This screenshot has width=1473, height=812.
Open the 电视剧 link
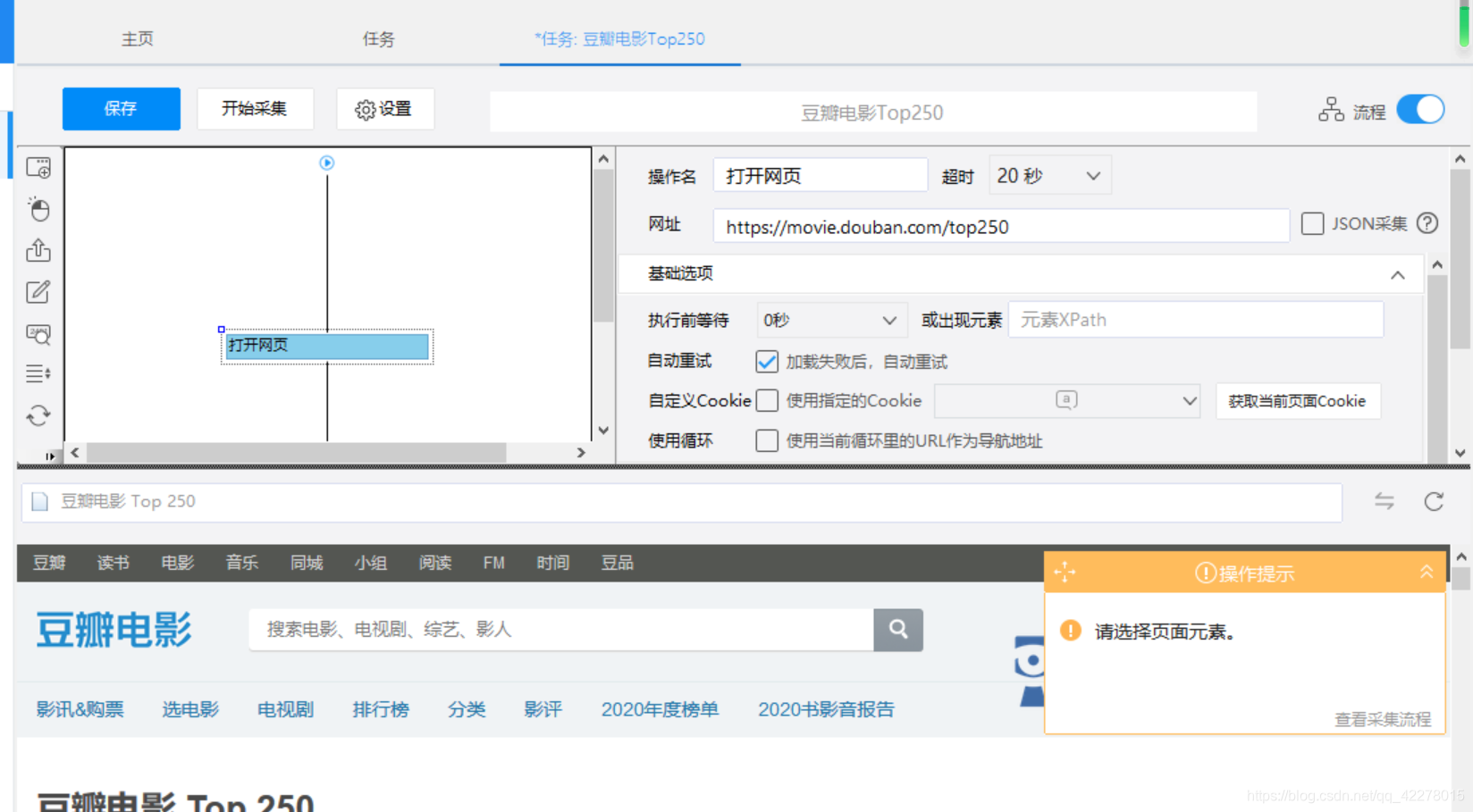pos(285,709)
